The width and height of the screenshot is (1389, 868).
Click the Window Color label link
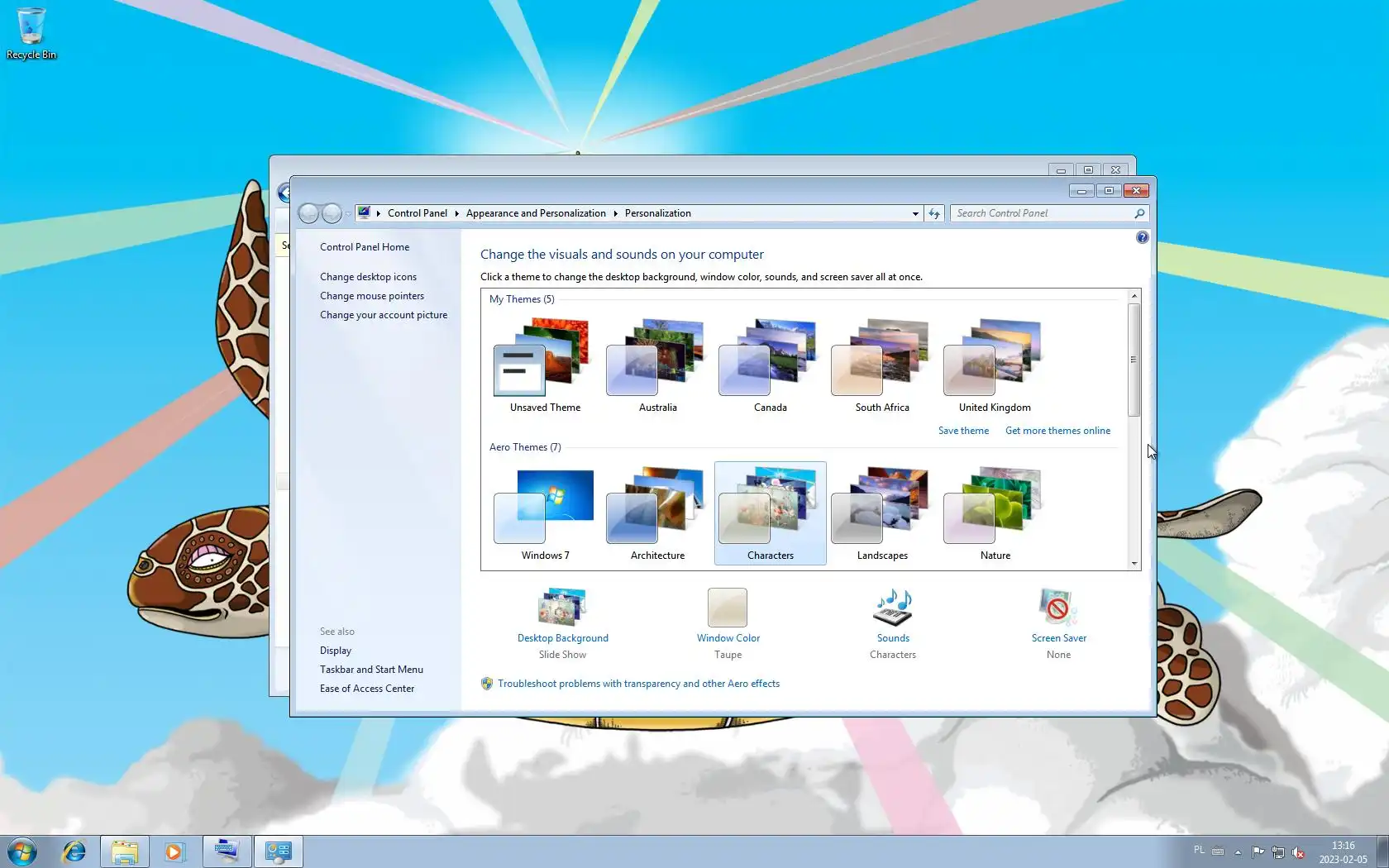click(x=728, y=638)
